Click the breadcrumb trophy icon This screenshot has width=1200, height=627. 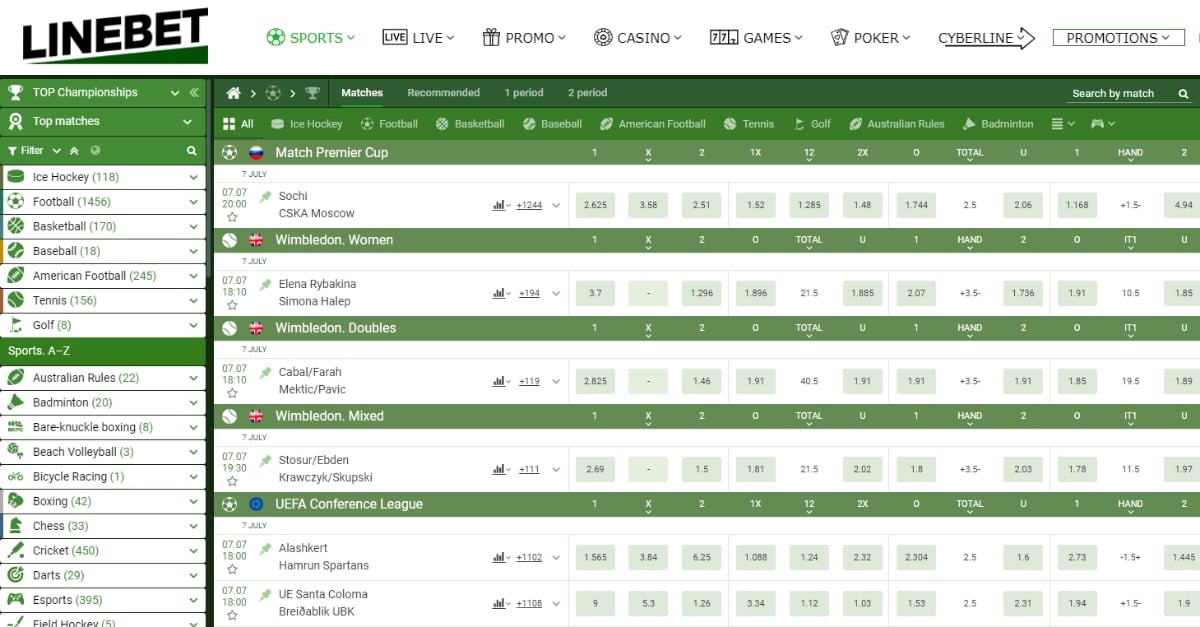click(313, 93)
